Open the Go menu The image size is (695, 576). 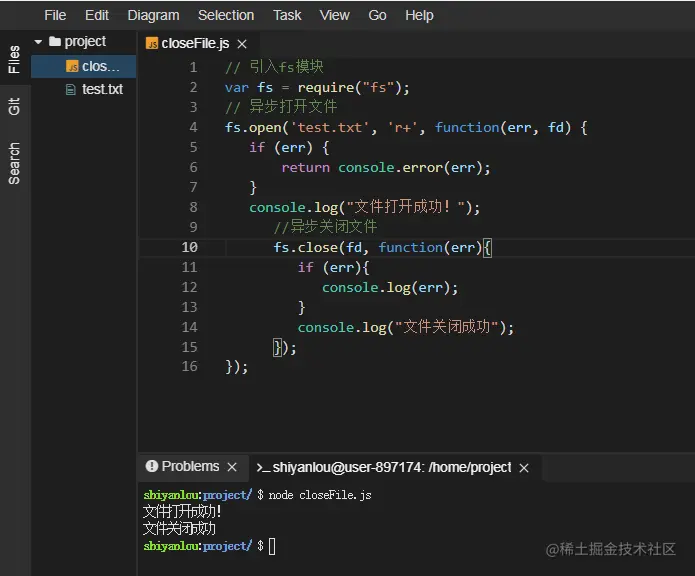click(377, 16)
